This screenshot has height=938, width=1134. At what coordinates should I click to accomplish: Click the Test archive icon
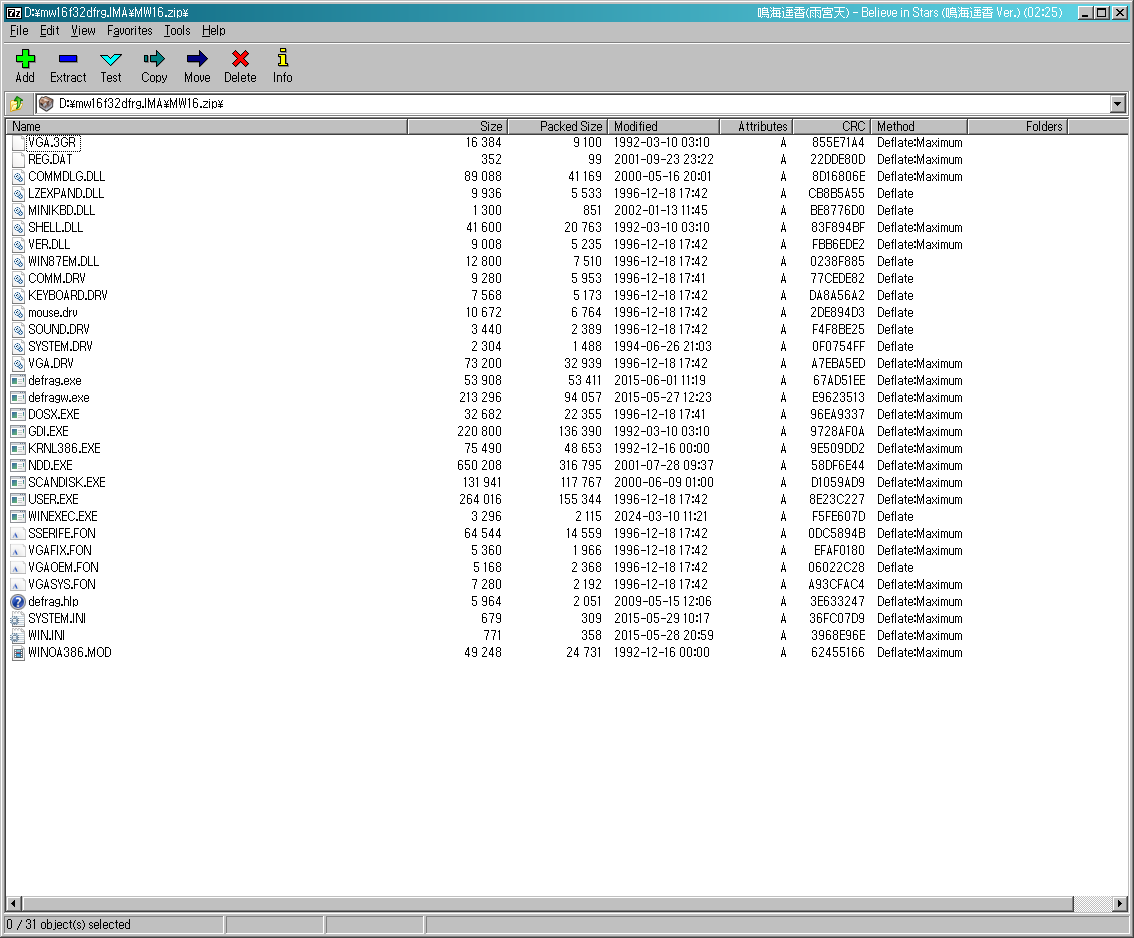pyautogui.click(x=111, y=60)
